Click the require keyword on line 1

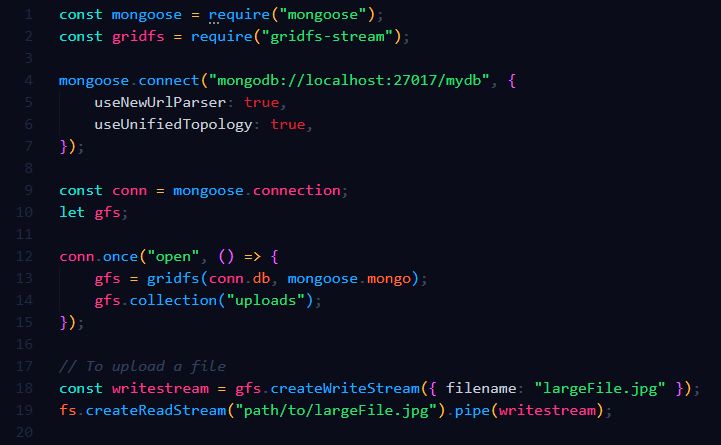point(239,15)
